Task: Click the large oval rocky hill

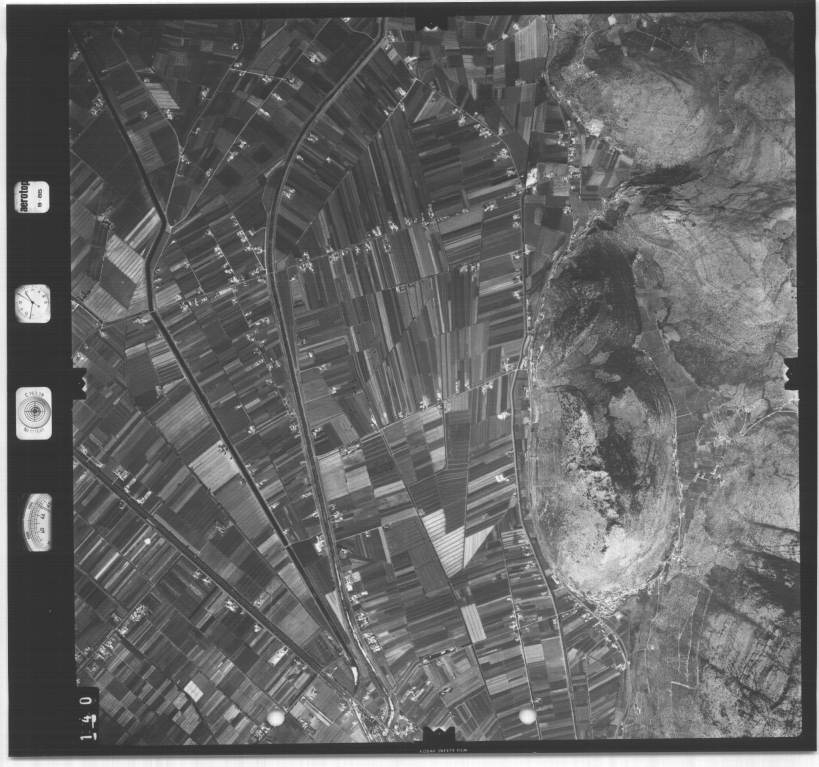Action: [x=600, y=480]
